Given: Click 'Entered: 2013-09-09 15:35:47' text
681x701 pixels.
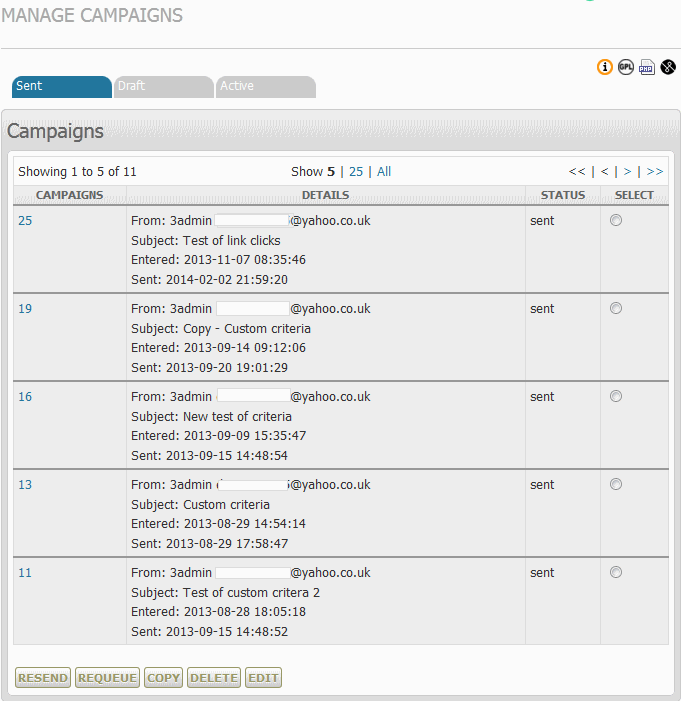Looking at the screenshot, I should coord(218,436).
